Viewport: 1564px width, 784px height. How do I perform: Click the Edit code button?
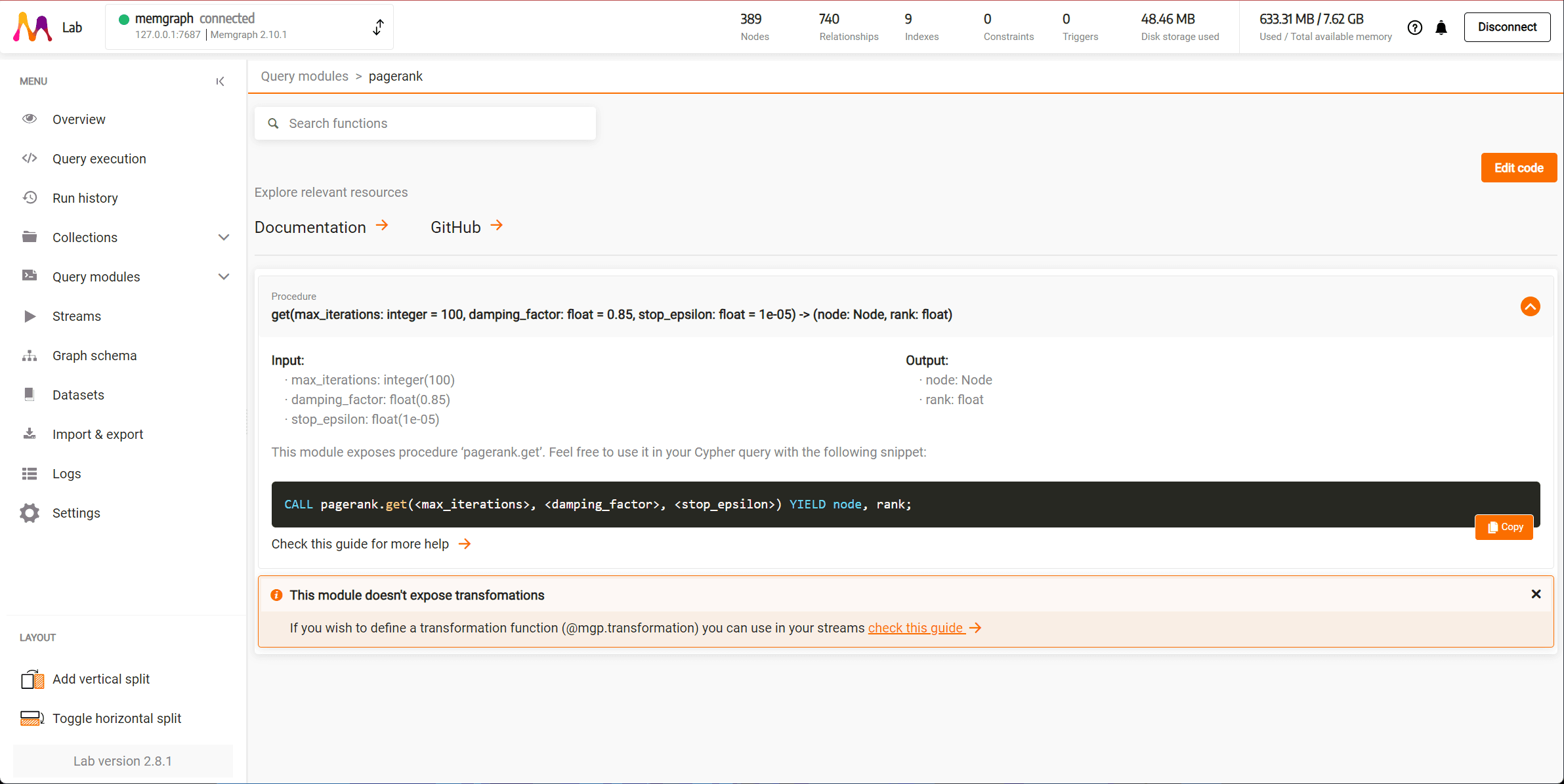1519,168
